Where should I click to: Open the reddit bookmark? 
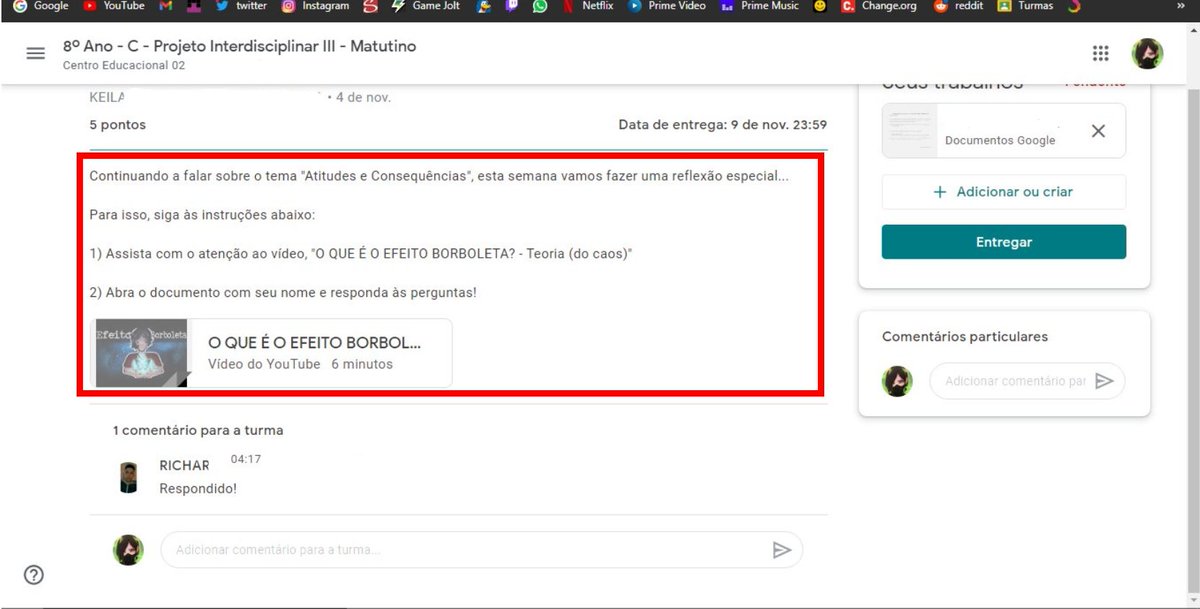(x=958, y=6)
